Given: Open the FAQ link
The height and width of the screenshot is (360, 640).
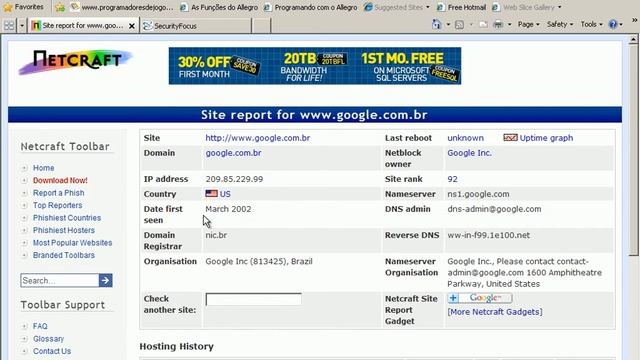Looking at the screenshot, I should tap(40, 327).
